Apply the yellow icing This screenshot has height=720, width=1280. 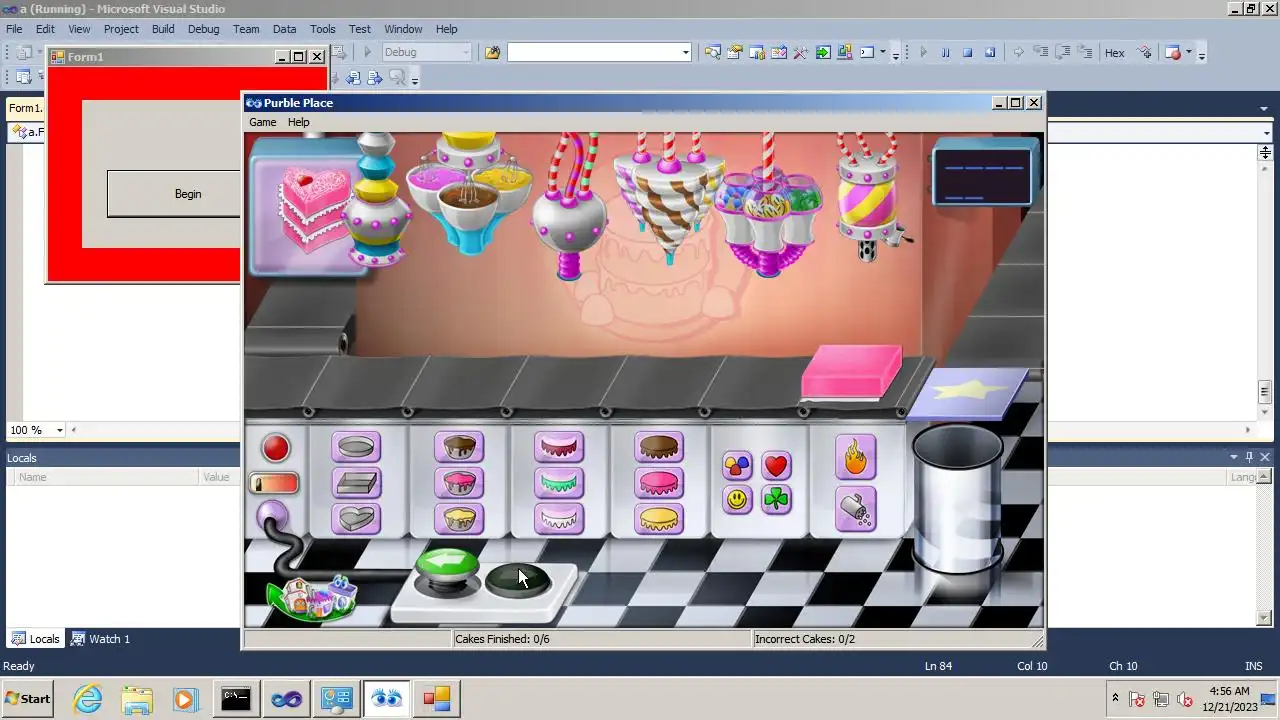(659, 519)
